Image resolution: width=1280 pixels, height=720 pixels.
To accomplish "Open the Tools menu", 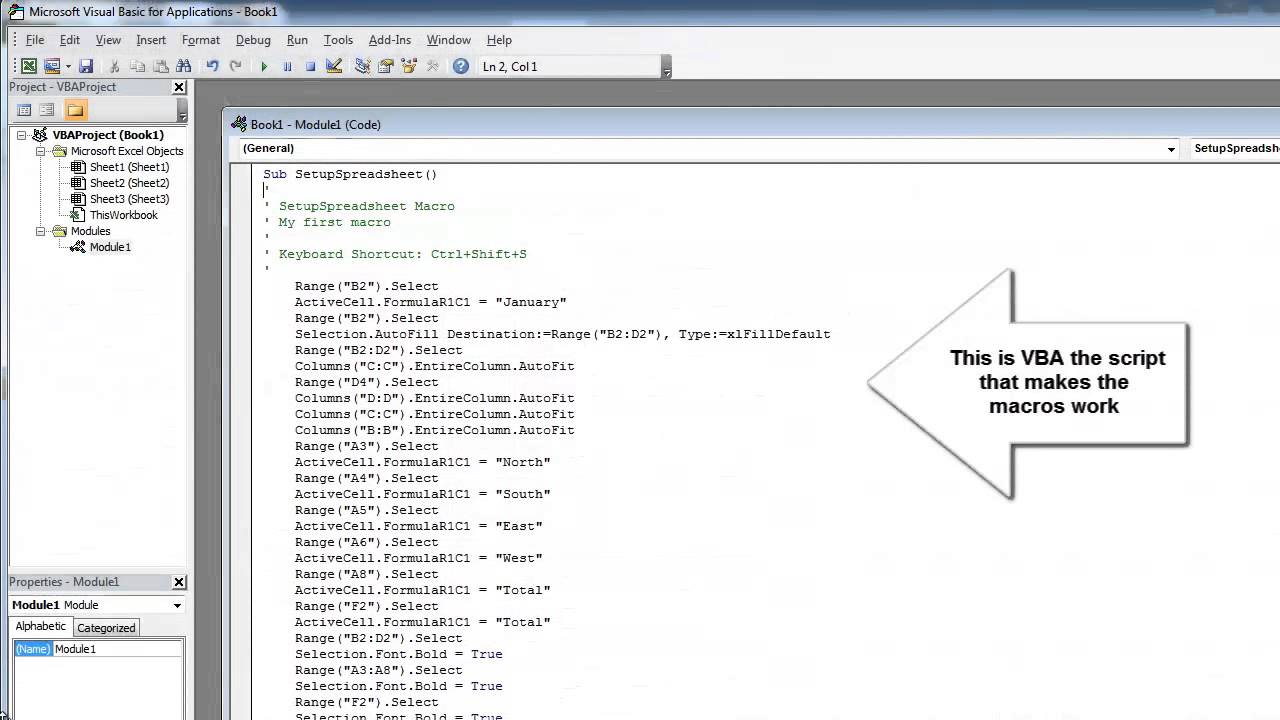I will 338,40.
